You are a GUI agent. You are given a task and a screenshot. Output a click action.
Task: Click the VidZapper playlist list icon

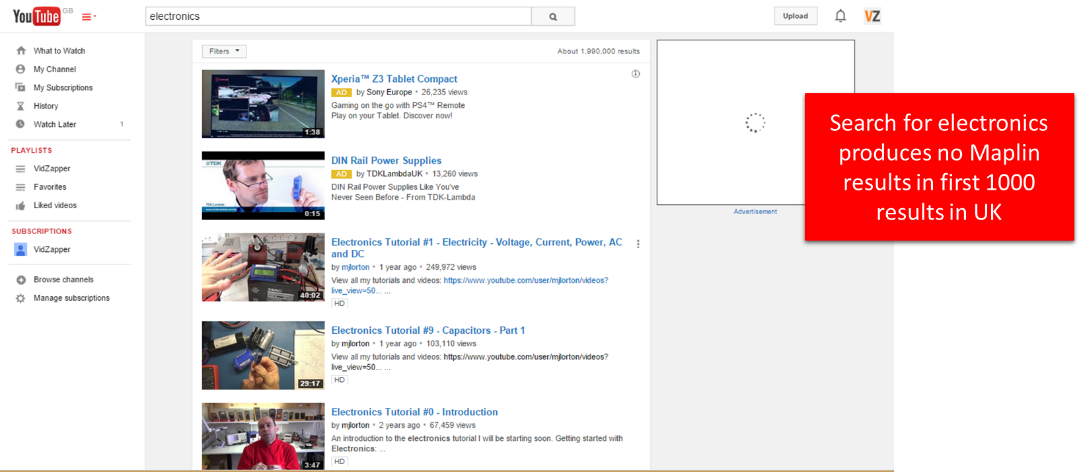(x=21, y=169)
